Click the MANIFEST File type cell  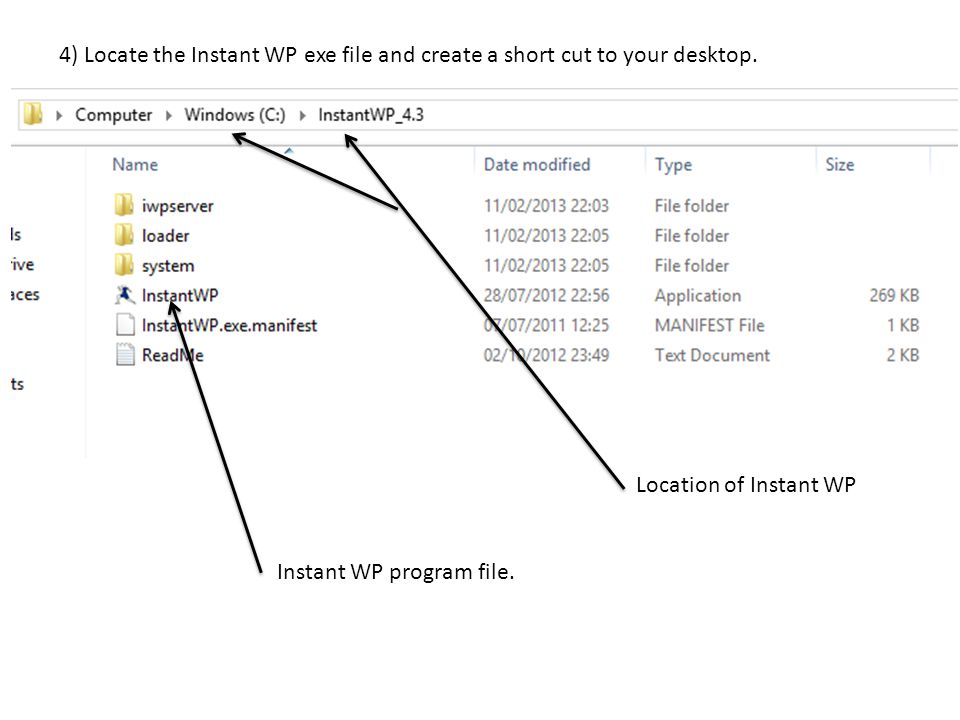coord(710,326)
